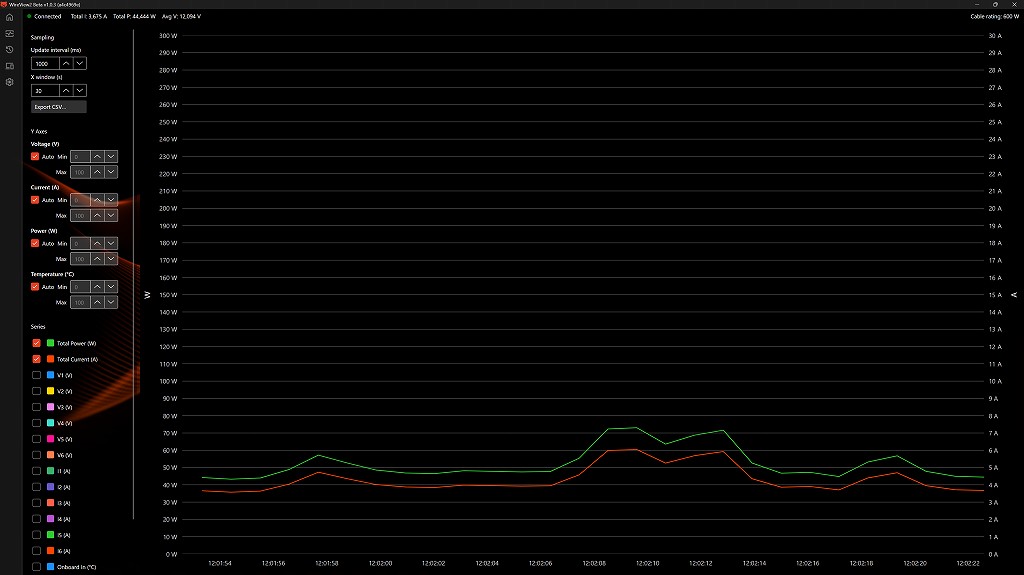
Task: Click the Update interval input field
Action: 45,63
